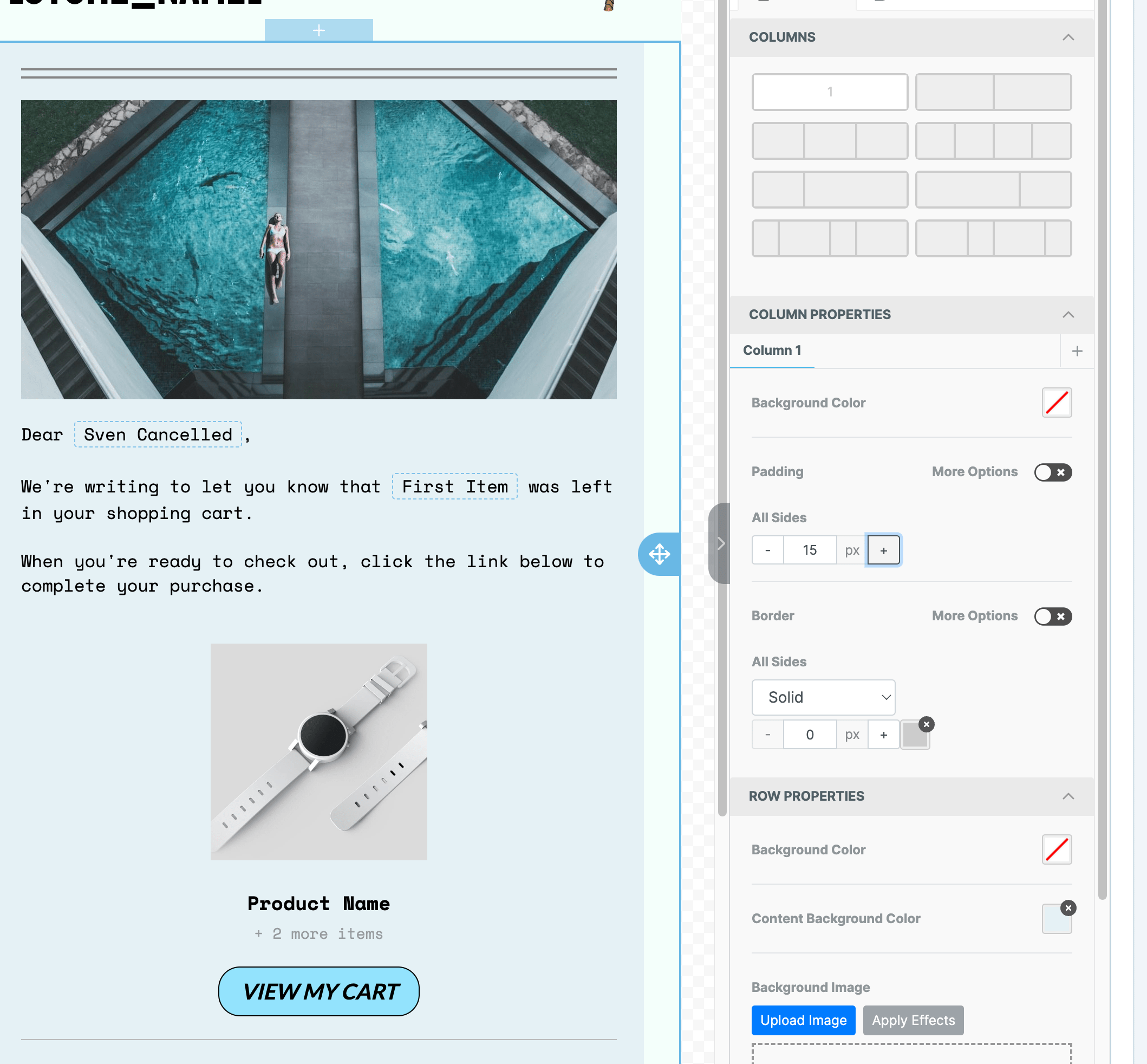Viewport: 1147px width, 1064px height.
Task: Select the three equal columns layout
Action: pos(829,140)
